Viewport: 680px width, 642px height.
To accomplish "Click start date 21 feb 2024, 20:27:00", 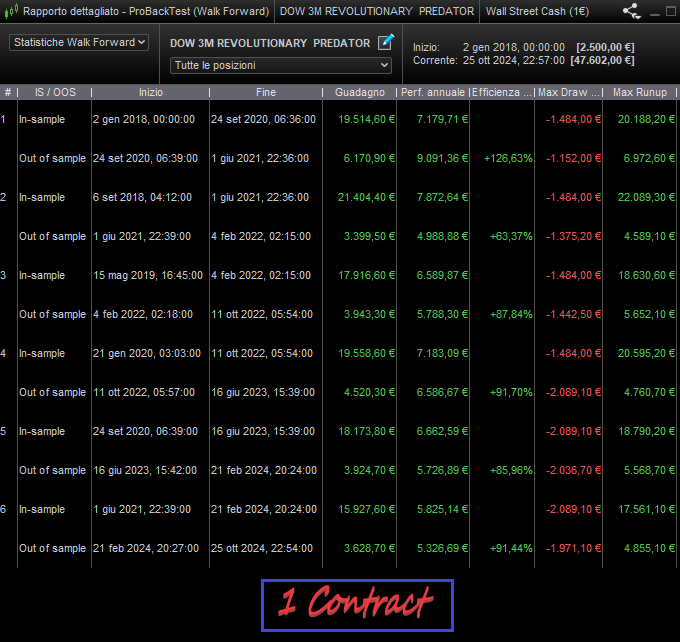I will click(x=146, y=549).
